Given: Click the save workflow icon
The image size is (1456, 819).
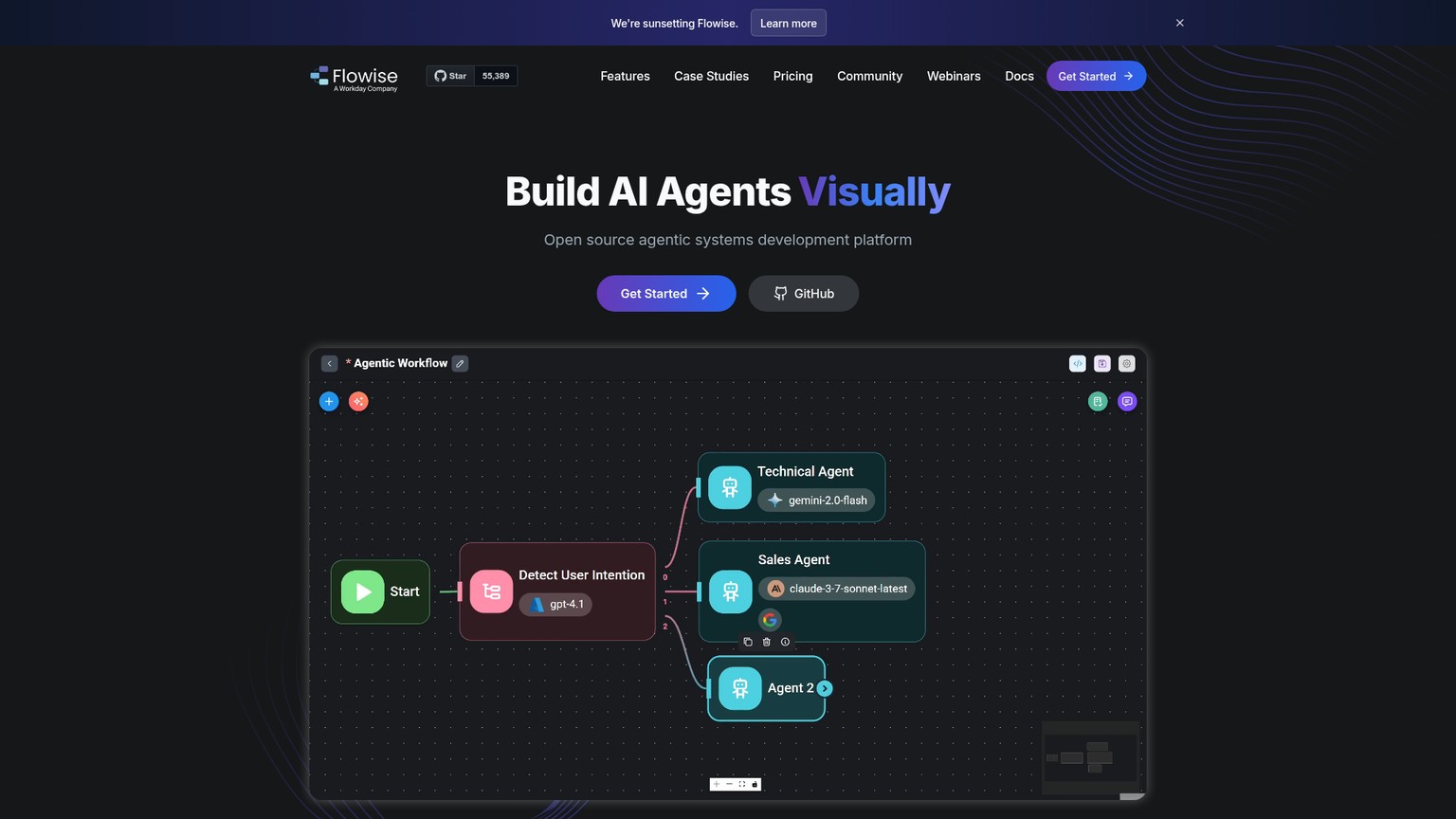Looking at the screenshot, I should (1102, 363).
